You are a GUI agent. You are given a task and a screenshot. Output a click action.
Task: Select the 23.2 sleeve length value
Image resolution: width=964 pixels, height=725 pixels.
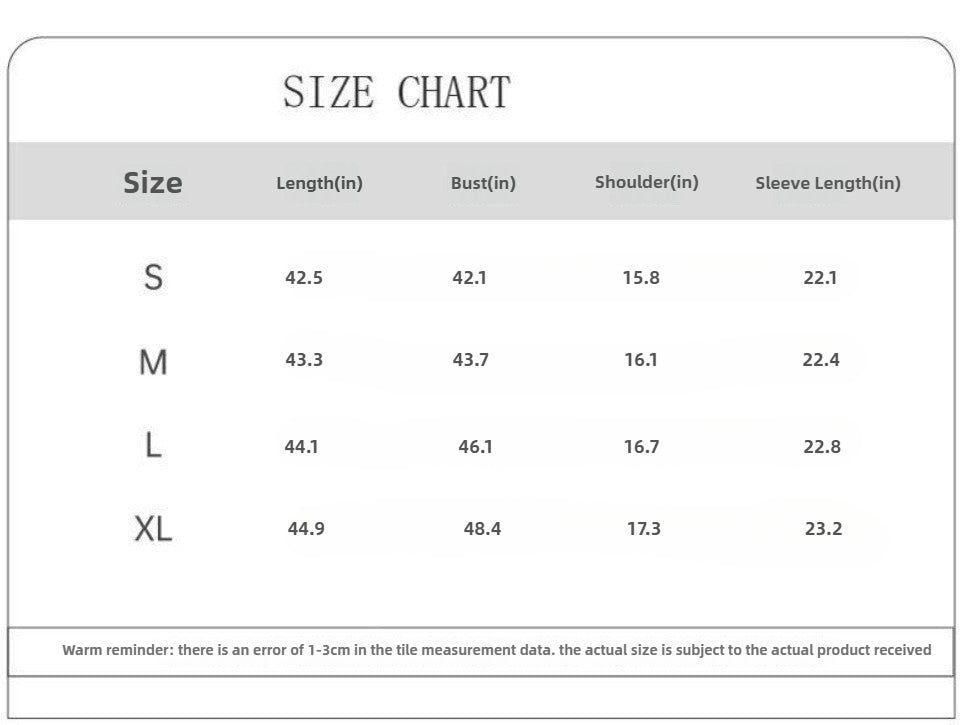click(x=823, y=528)
